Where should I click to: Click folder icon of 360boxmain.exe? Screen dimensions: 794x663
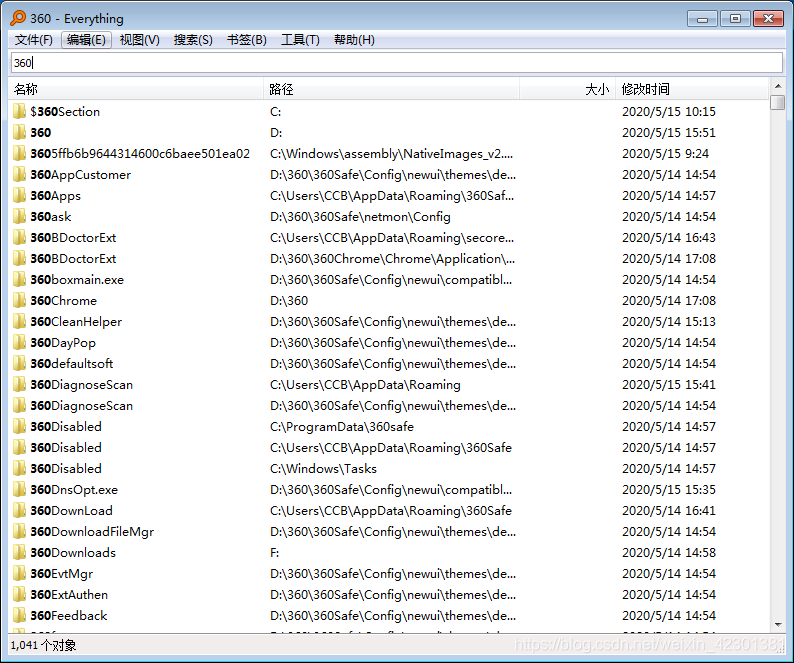(19, 280)
